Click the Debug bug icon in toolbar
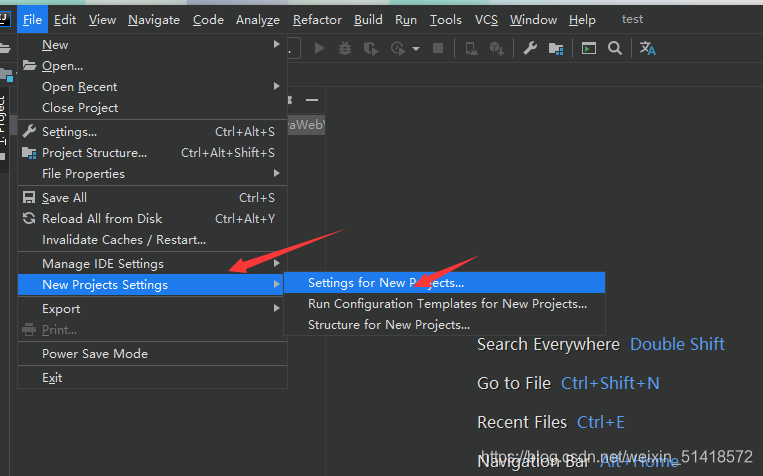 point(345,48)
